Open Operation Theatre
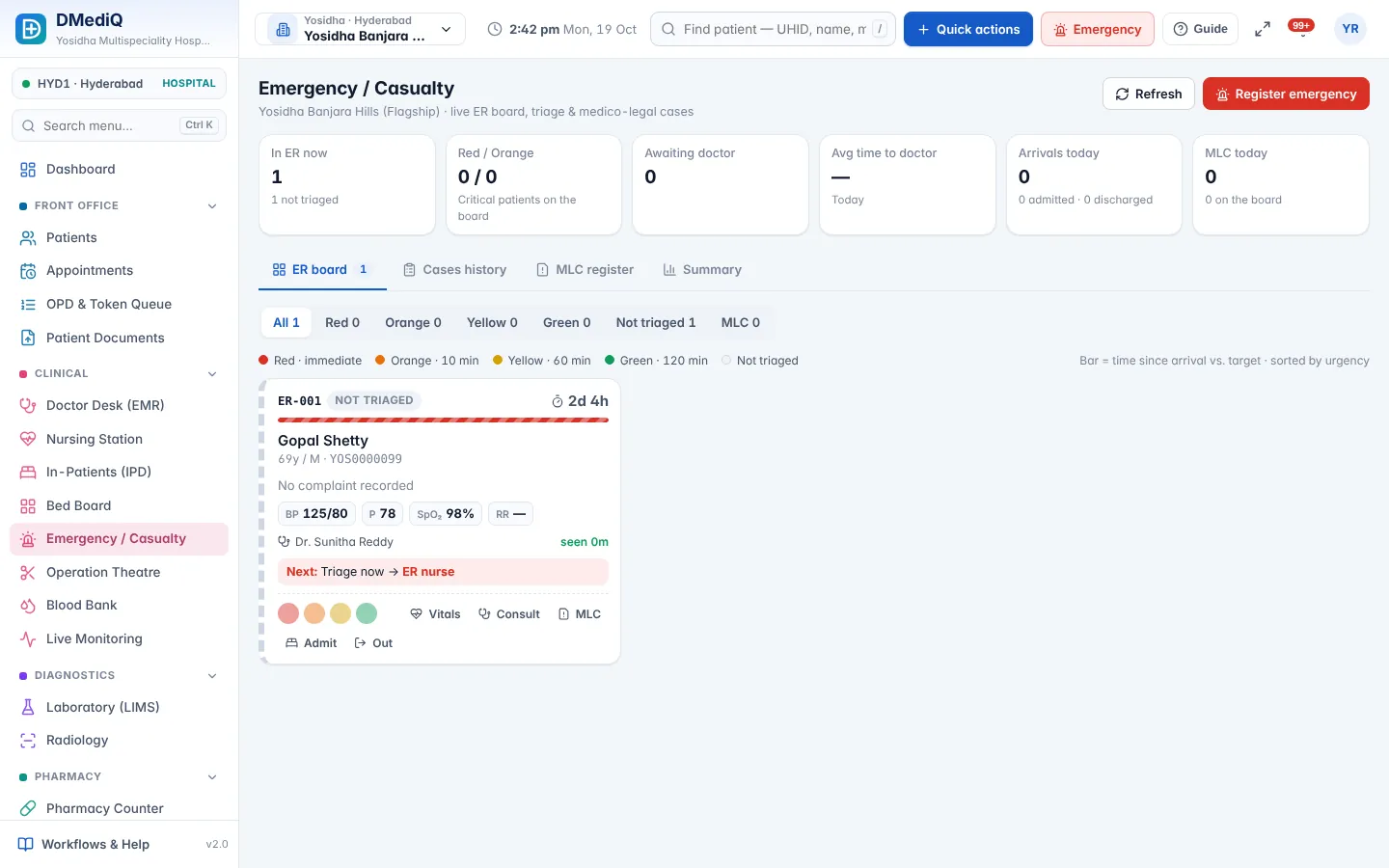The width and height of the screenshot is (1389, 868). 119,572
